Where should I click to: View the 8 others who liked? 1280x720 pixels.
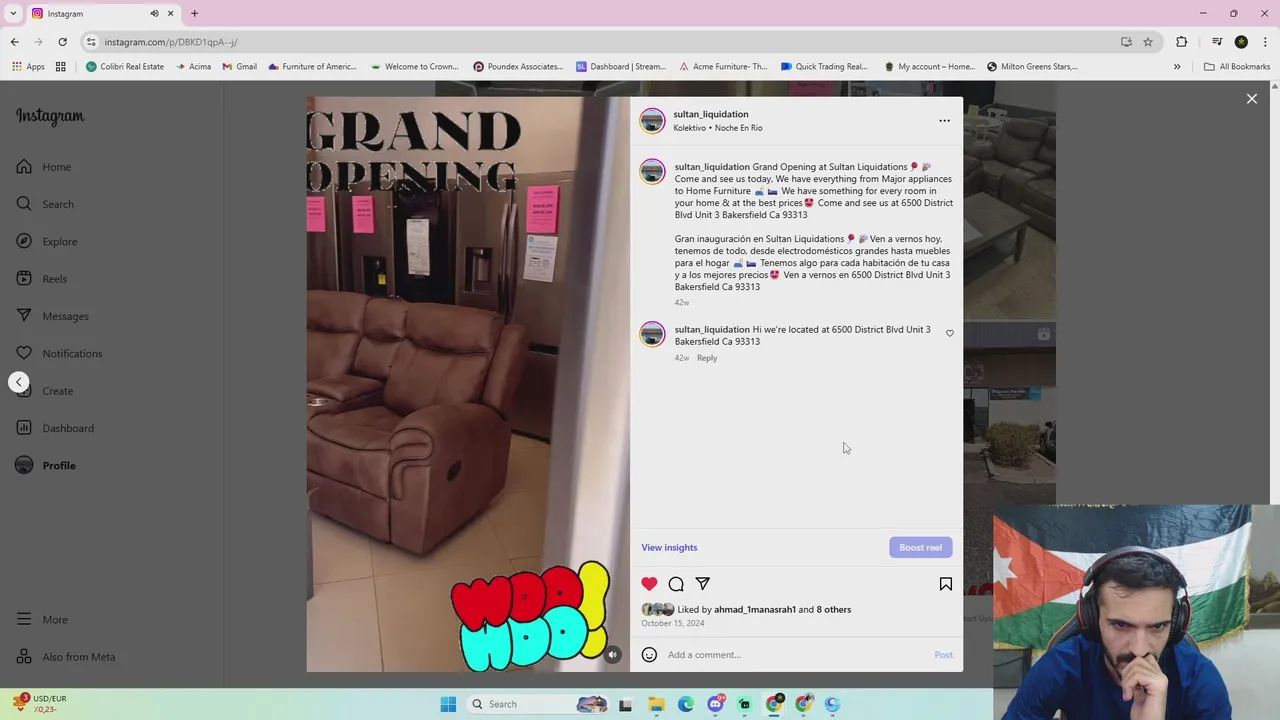(x=834, y=610)
